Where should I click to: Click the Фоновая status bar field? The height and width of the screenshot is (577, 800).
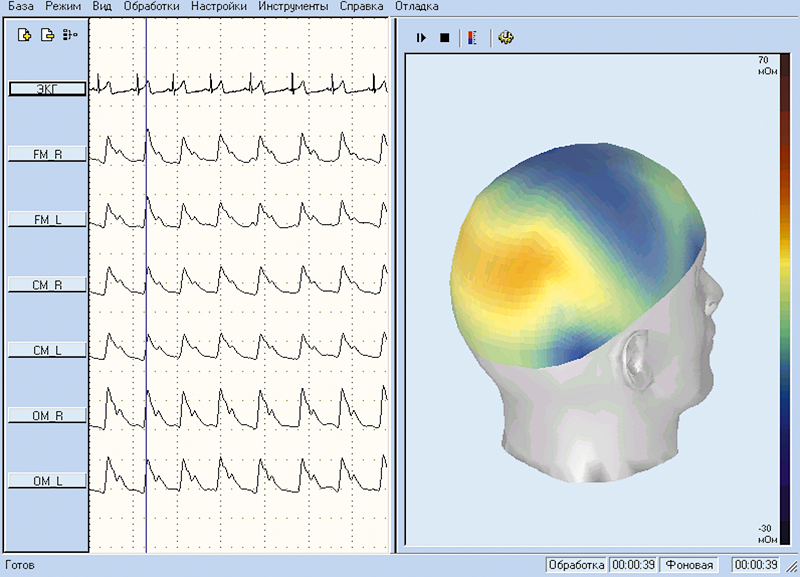690,565
